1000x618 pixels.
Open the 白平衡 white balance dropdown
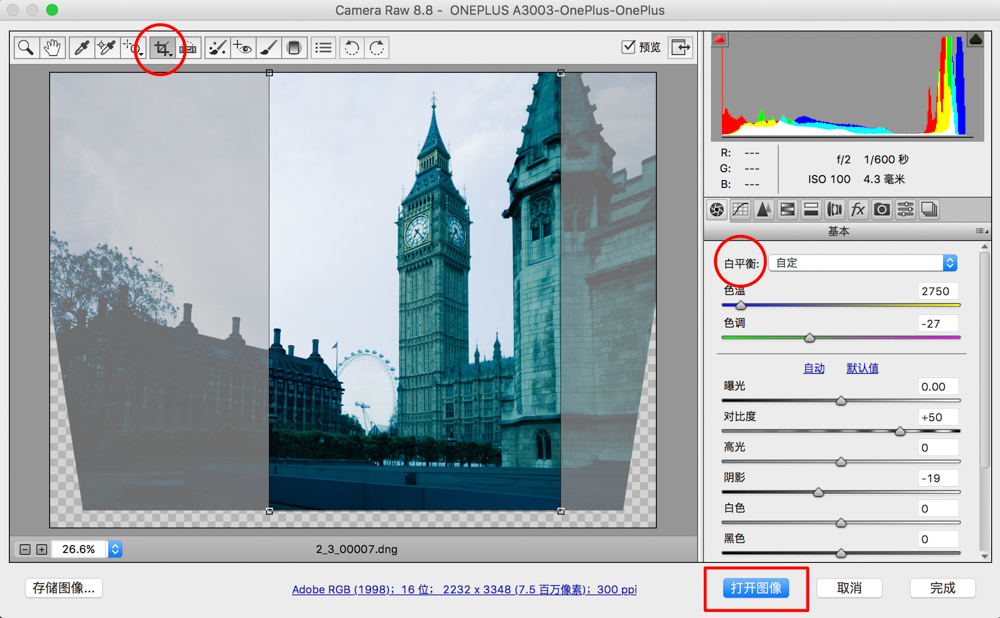(x=863, y=263)
